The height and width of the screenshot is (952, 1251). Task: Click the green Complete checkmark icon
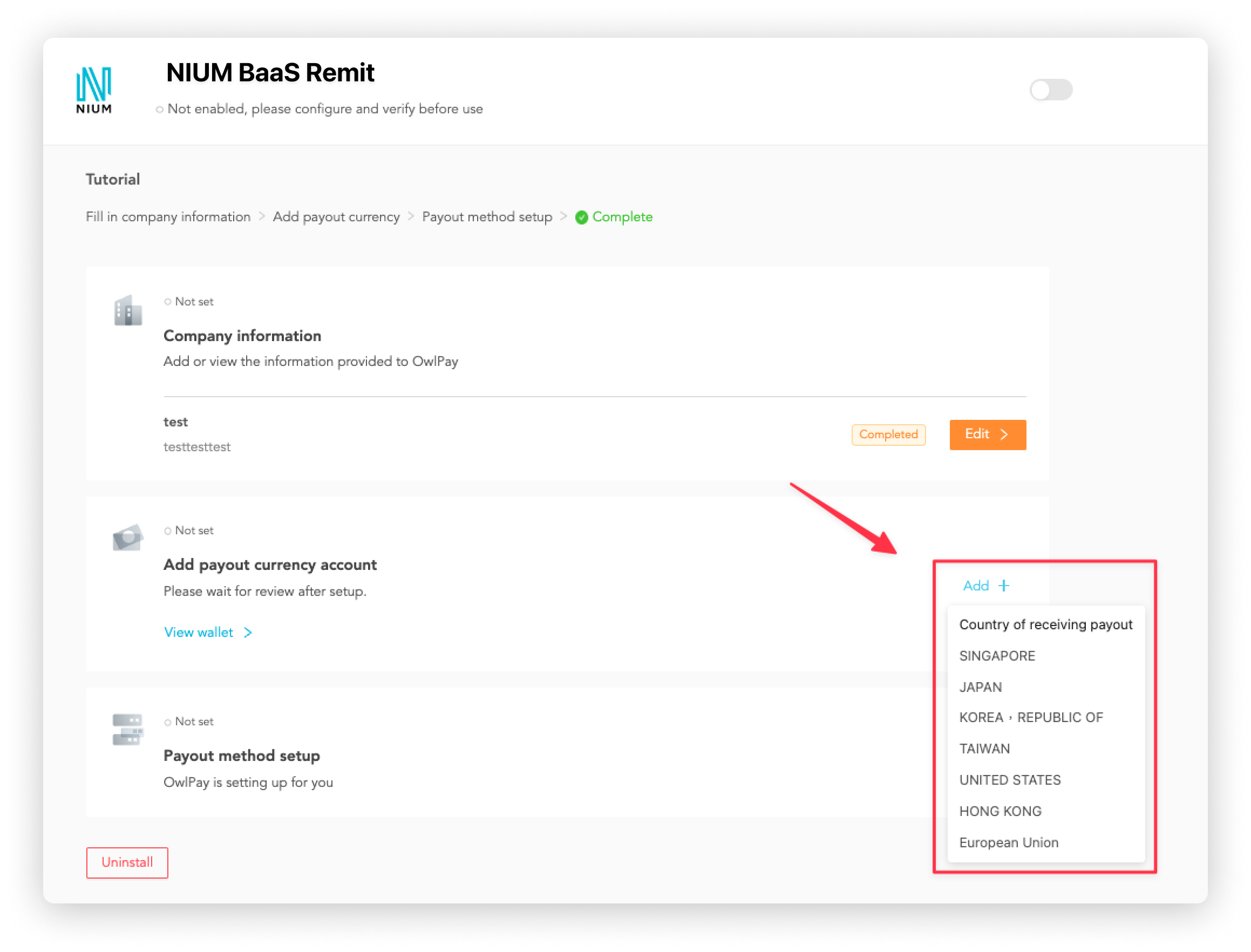(581, 217)
